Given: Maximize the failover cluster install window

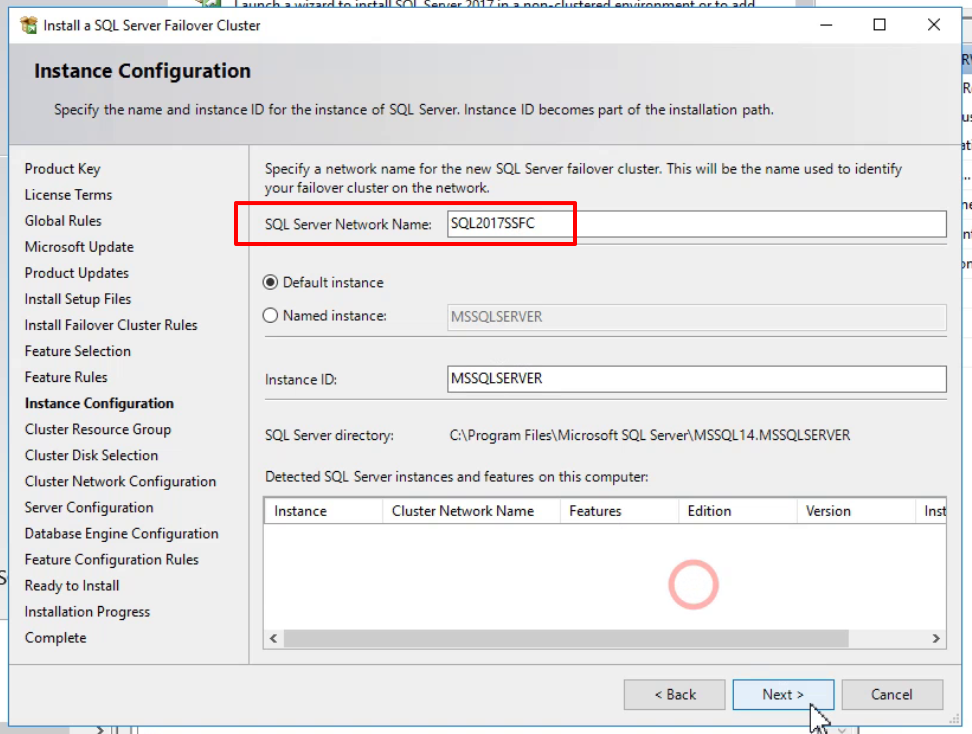Looking at the screenshot, I should pos(880,25).
